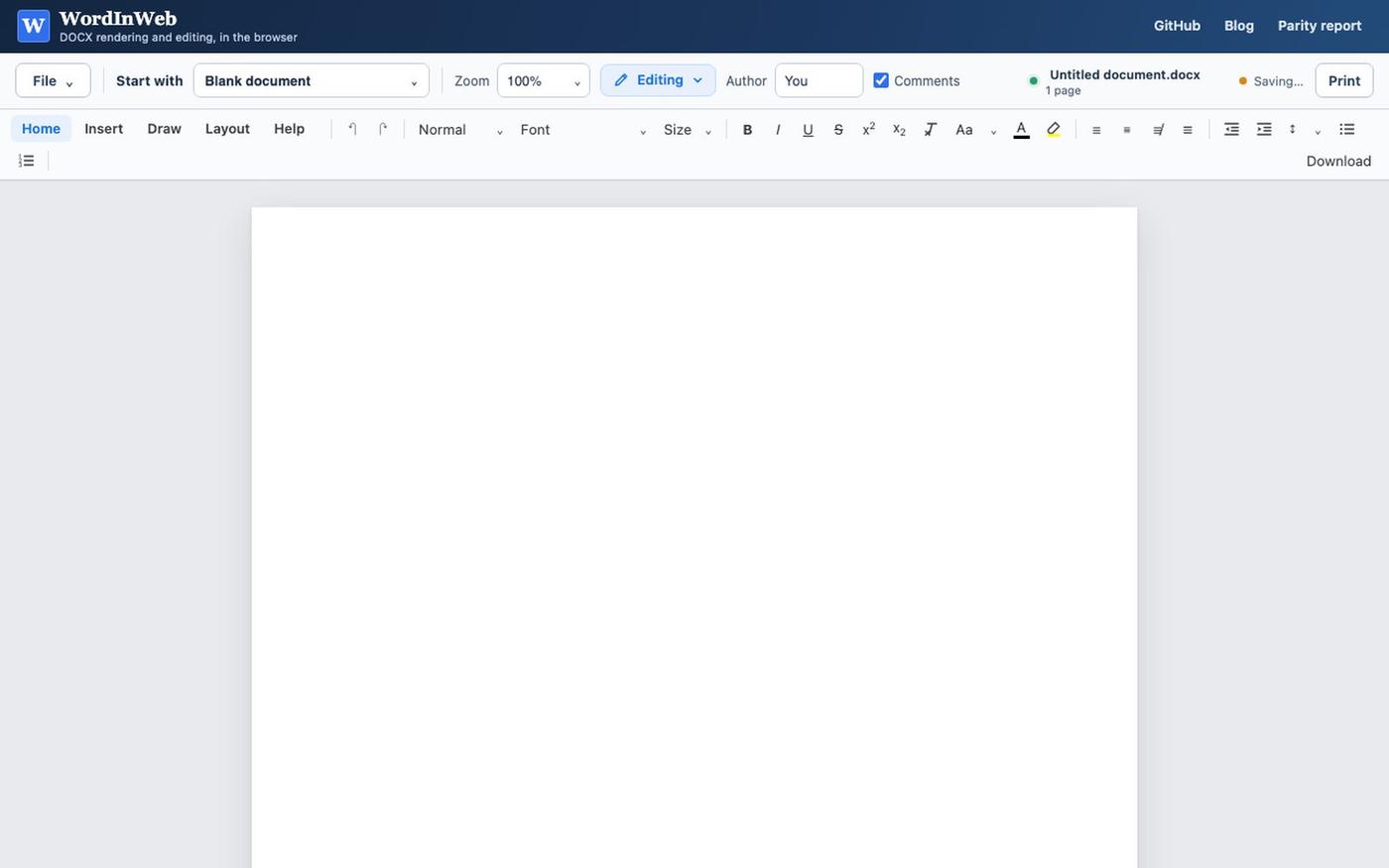1389x868 pixels.
Task: Apply strikethrough formatting
Action: click(x=838, y=129)
